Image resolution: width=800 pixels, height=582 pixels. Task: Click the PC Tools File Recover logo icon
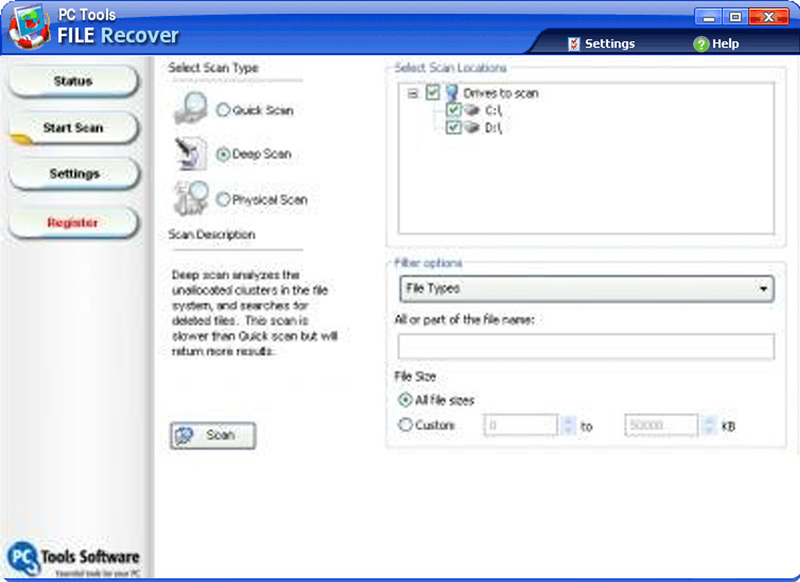pyautogui.click(x=29, y=27)
